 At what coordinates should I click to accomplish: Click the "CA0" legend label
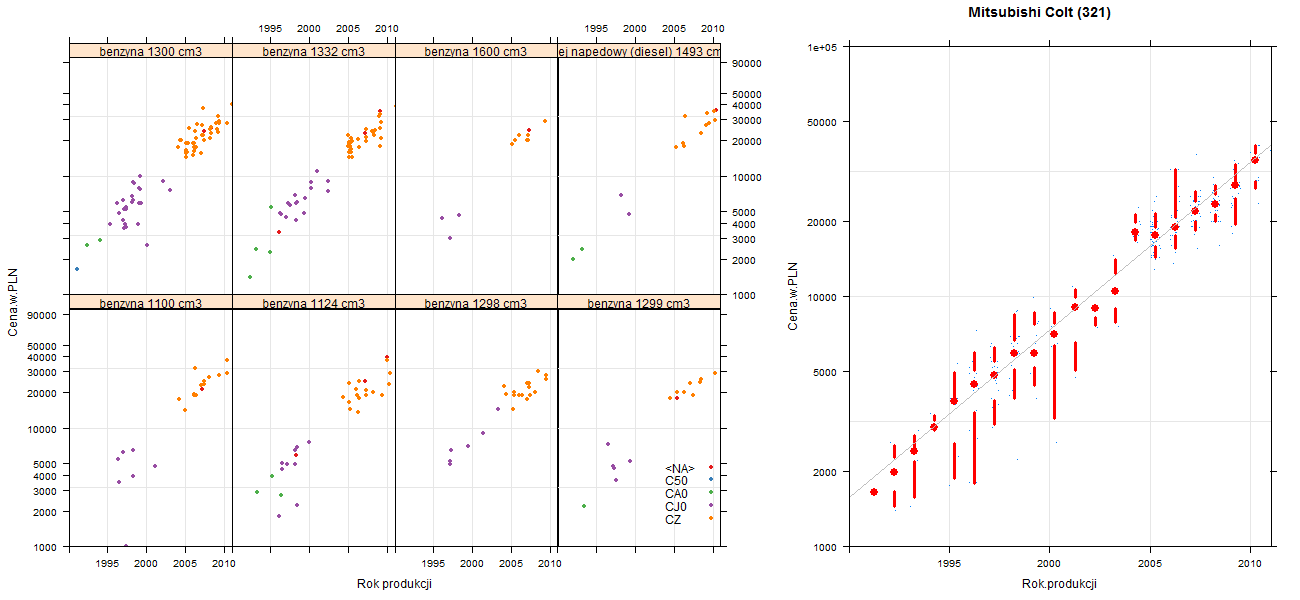(677, 494)
